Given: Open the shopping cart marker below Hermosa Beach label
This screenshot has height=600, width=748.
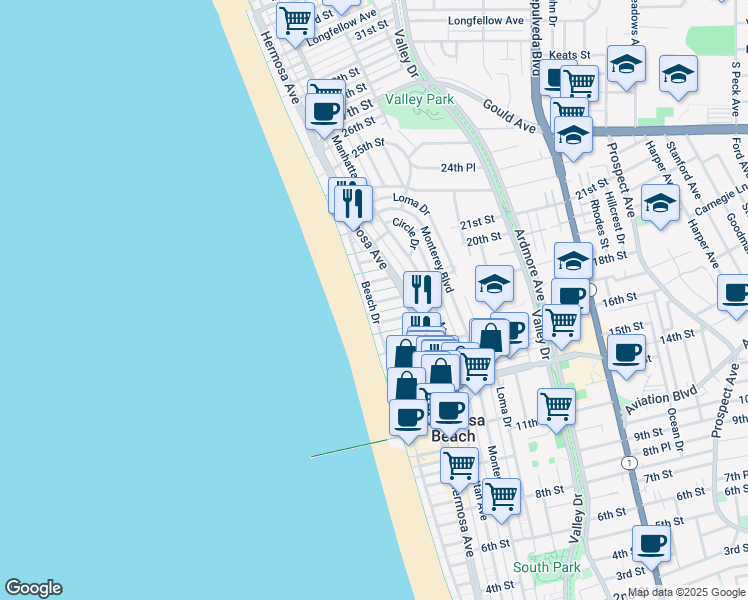Looking at the screenshot, I should 459,467.
